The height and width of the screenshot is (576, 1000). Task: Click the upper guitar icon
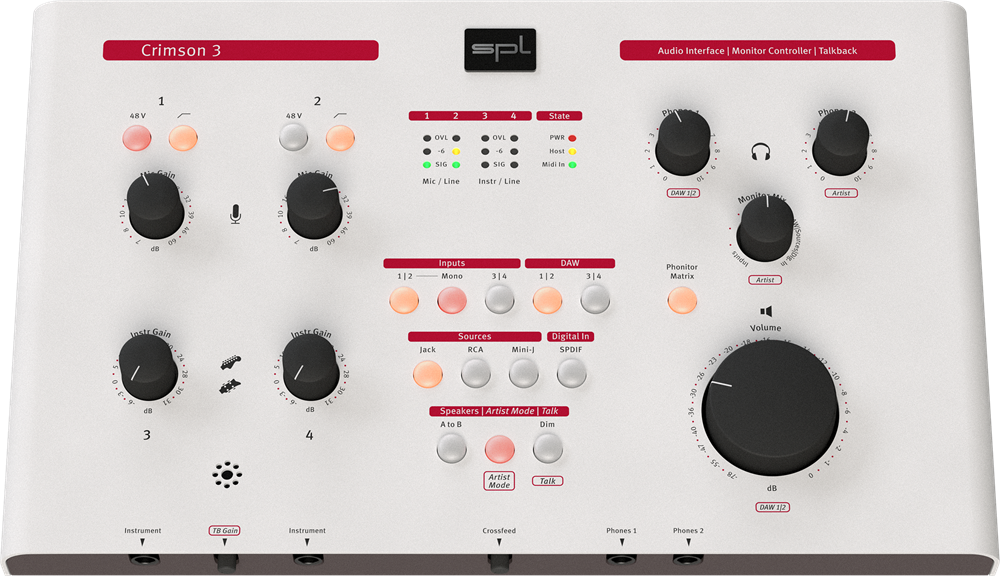pyautogui.click(x=231, y=363)
